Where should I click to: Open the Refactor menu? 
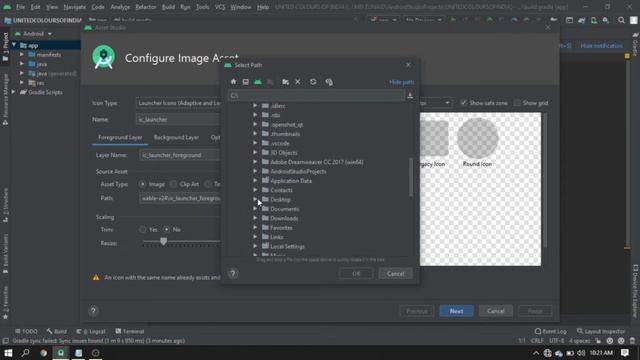(x=146, y=7)
